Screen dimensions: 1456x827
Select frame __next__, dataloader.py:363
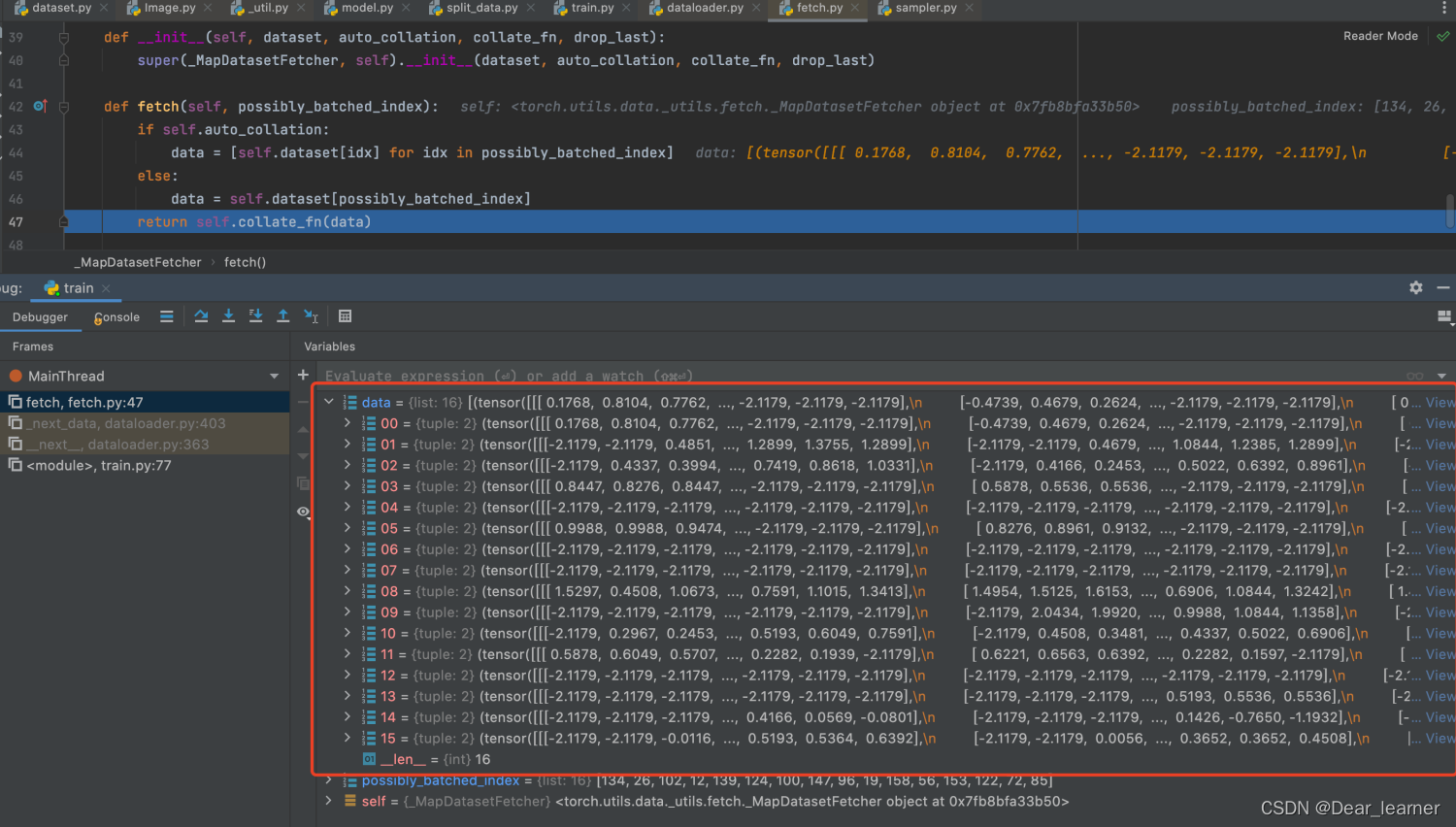pos(145,445)
